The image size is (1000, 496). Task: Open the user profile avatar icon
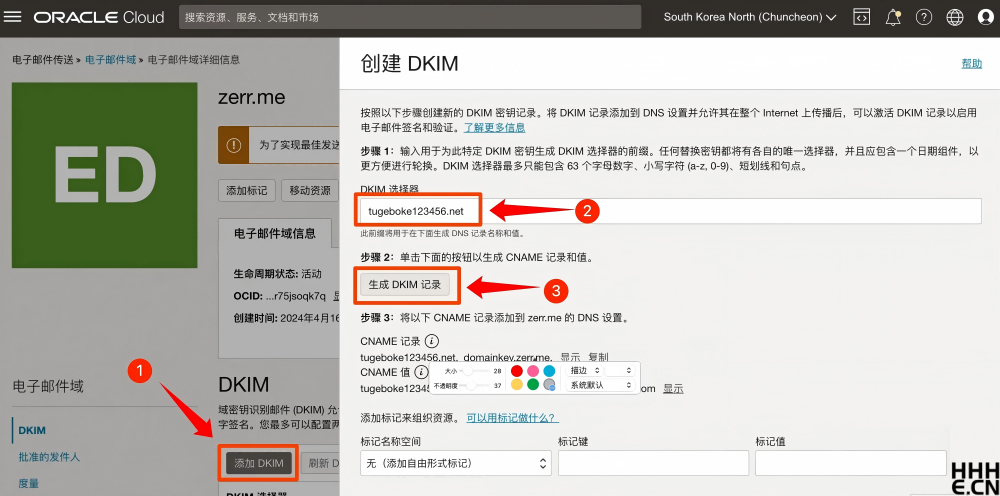pyautogui.click(x=986, y=17)
